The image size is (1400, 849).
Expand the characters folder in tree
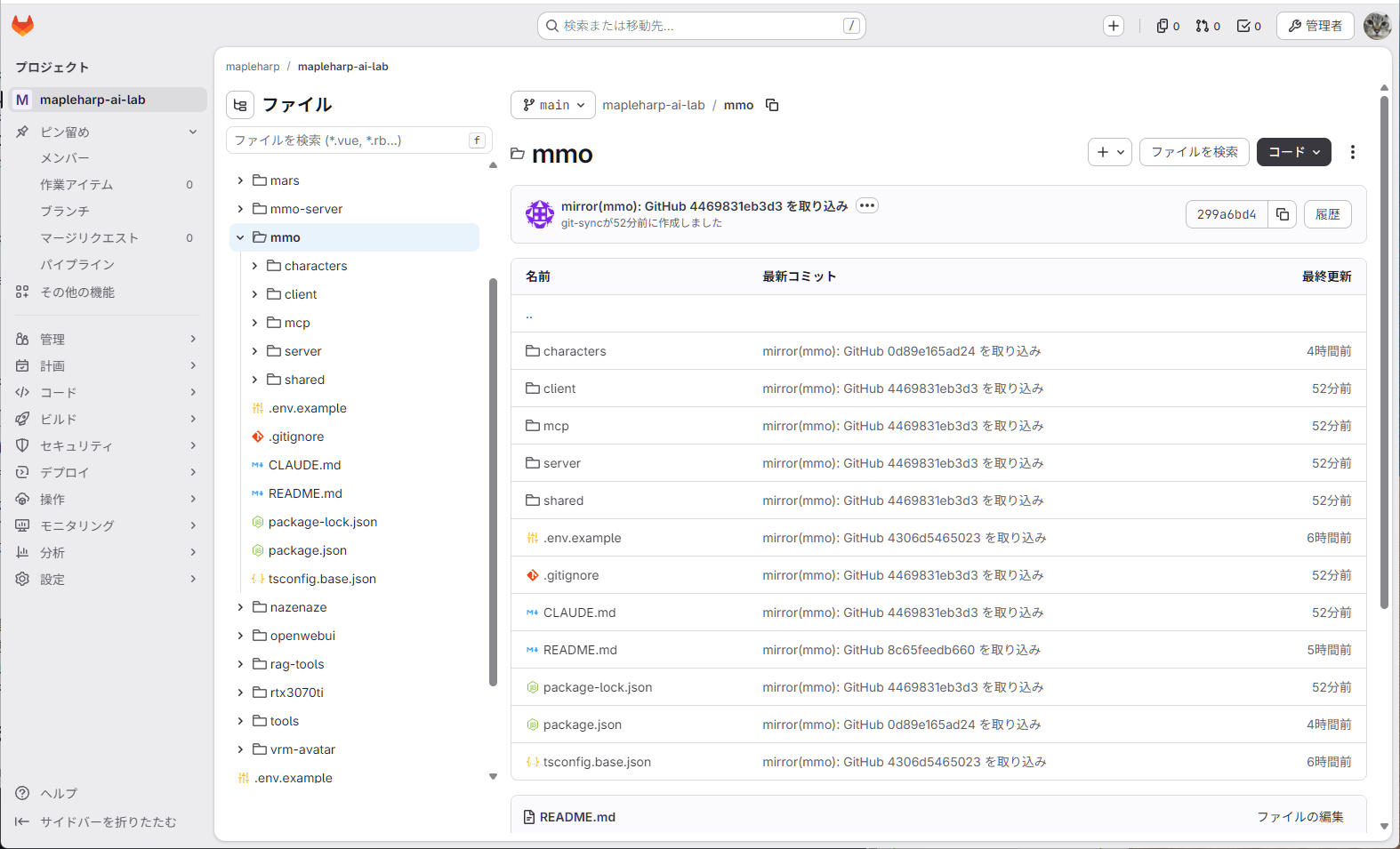254,266
